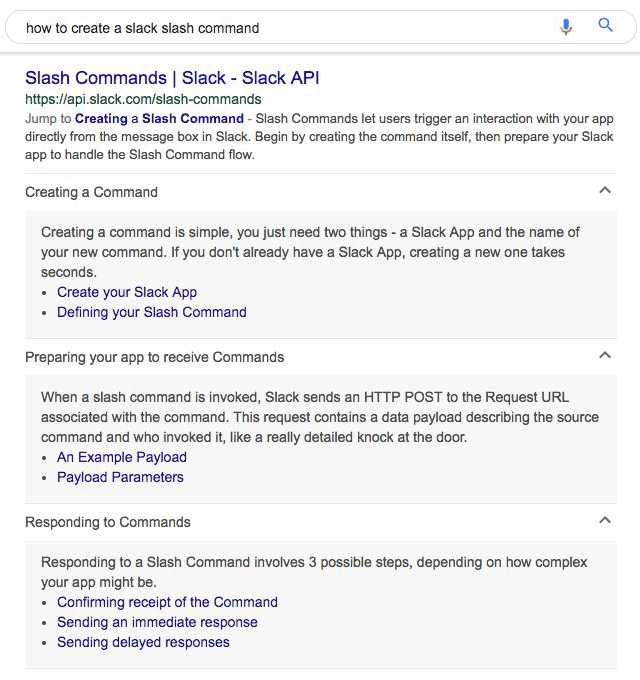Click the Responding to Commands heading
This screenshot has width=640, height=680.
click(x=107, y=522)
